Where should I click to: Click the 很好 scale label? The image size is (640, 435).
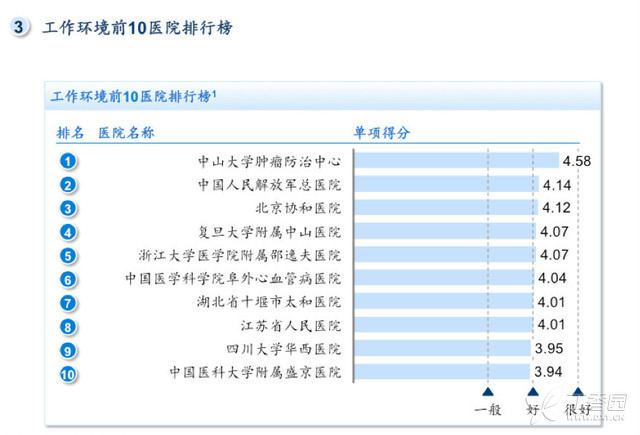click(x=578, y=409)
